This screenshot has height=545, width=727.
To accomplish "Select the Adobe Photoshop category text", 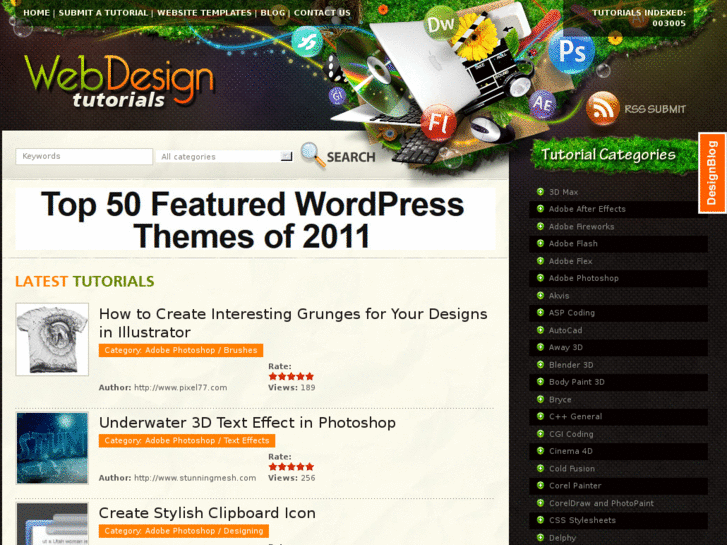I will point(583,278).
